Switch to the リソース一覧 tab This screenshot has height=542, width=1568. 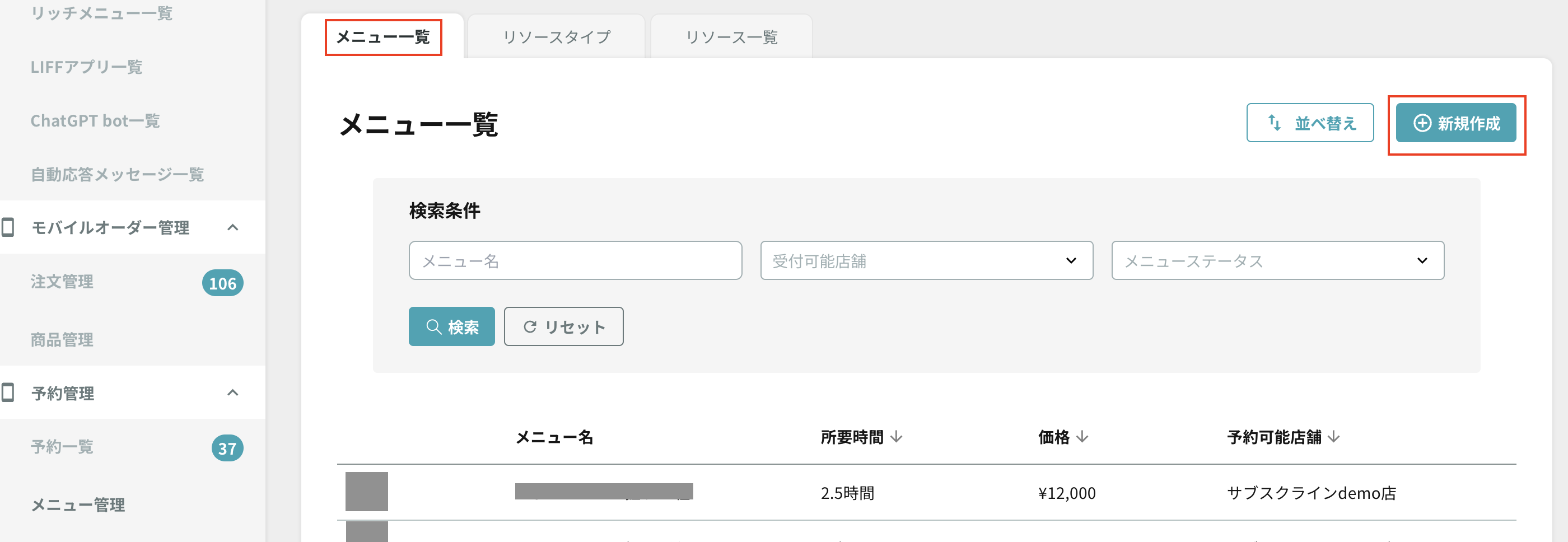pos(732,37)
